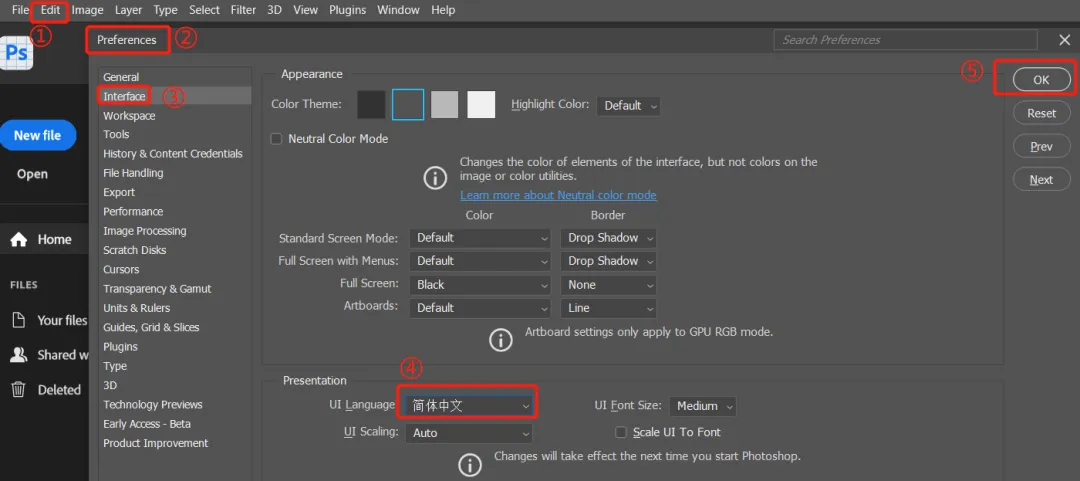1080x481 pixels.
Task: Select the dark gray color theme swatch
Action: click(x=408, y=105)
